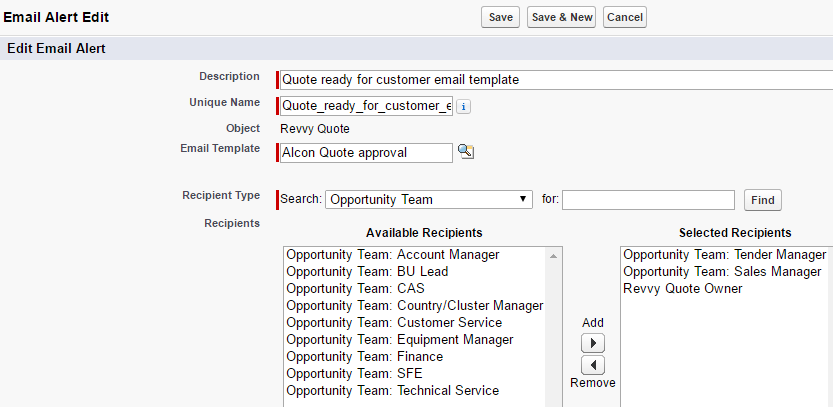The image size is (833, 407).
Task: Click the Email Template lookup icon
Action: coord(465,151)
